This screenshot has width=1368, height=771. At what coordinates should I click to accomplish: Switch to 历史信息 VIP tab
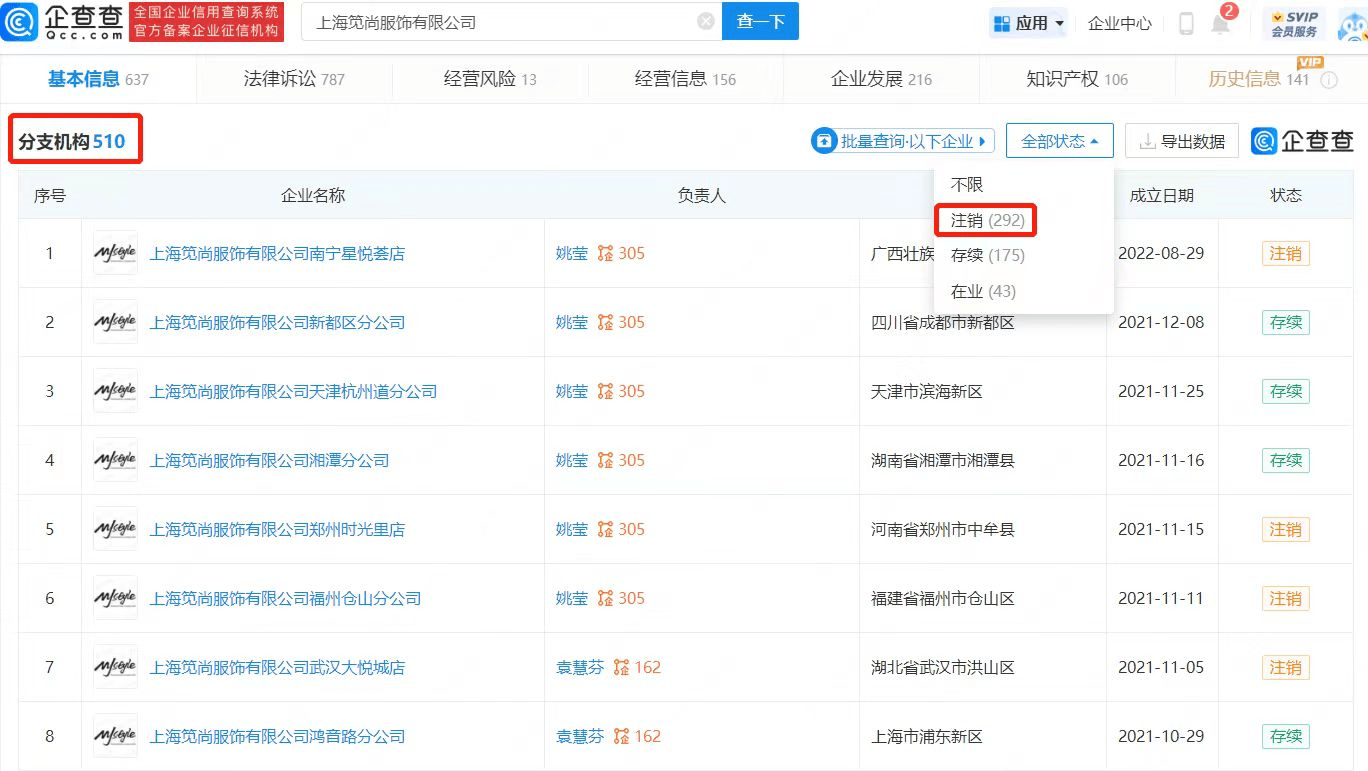coord(1258,79)
